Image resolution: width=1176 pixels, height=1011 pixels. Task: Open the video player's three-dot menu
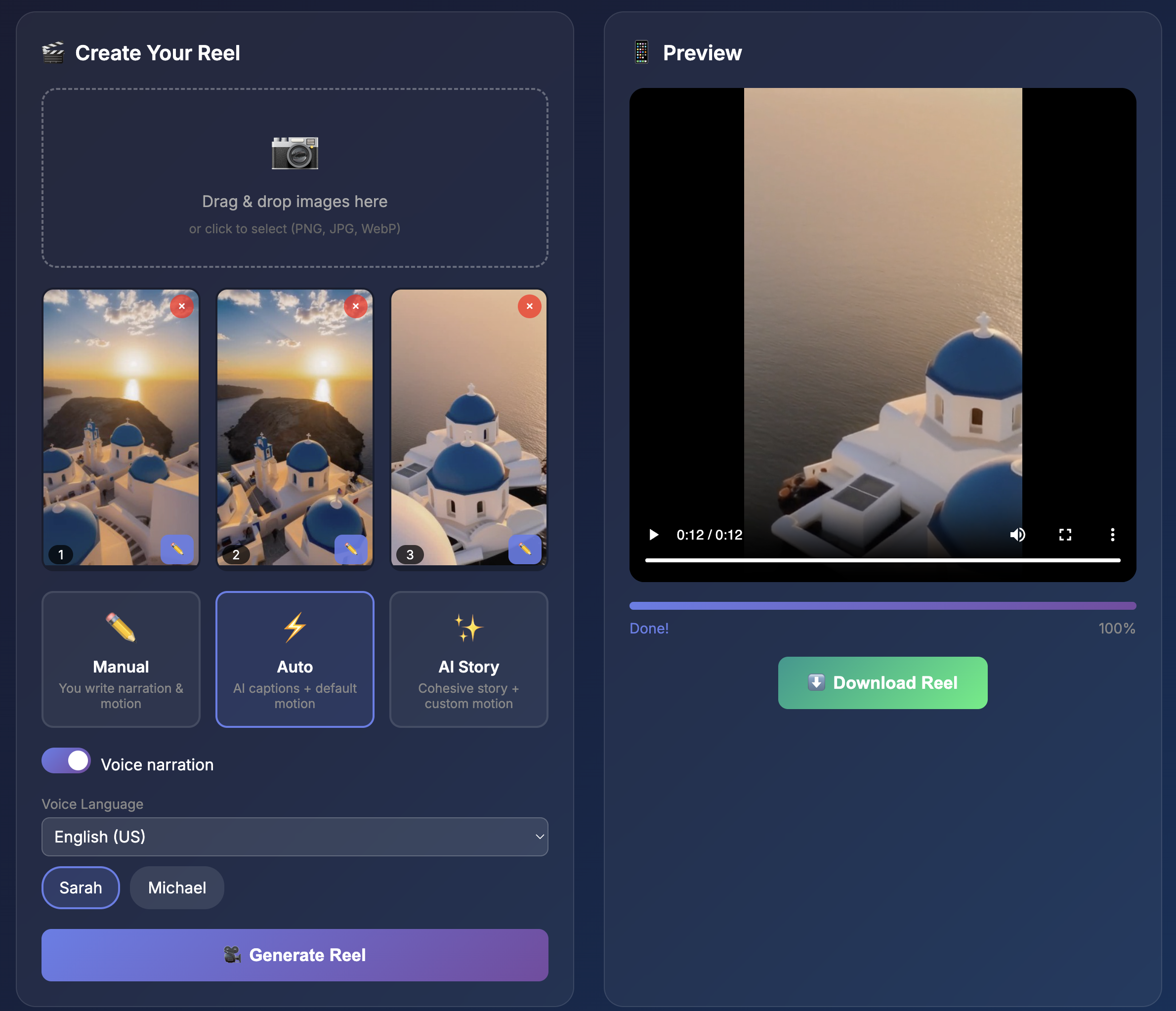pyautogui.click(x=1112, y=534)
